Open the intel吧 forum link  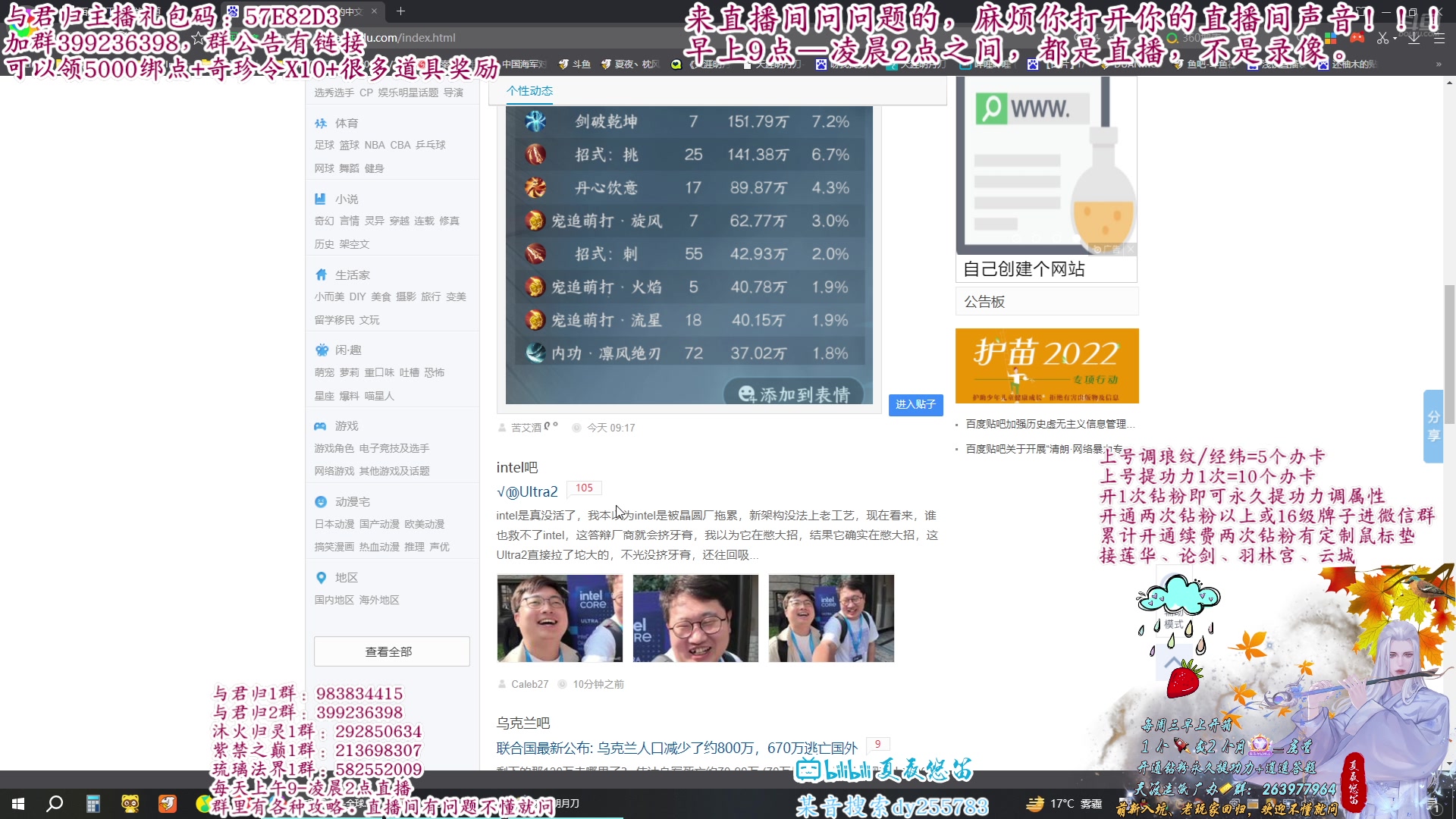tap(517, 467)
